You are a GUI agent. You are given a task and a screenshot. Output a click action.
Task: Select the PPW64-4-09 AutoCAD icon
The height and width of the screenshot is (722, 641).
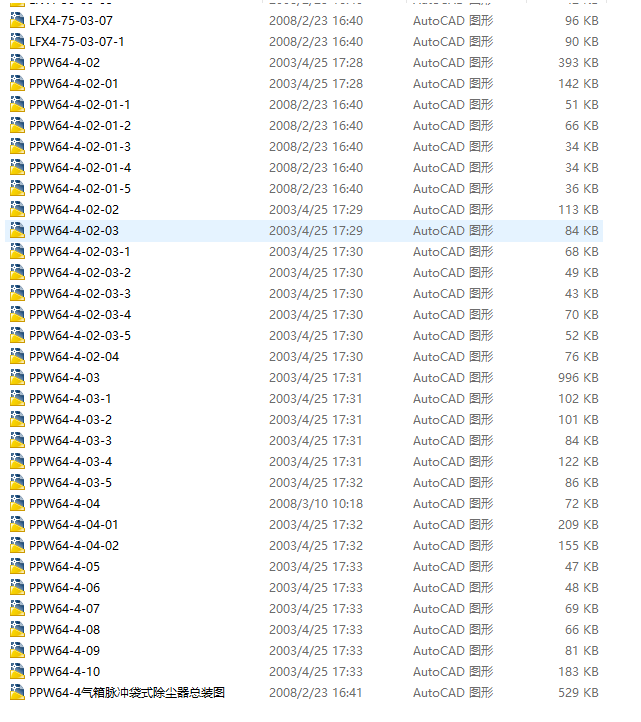click(x=17, y=651)
